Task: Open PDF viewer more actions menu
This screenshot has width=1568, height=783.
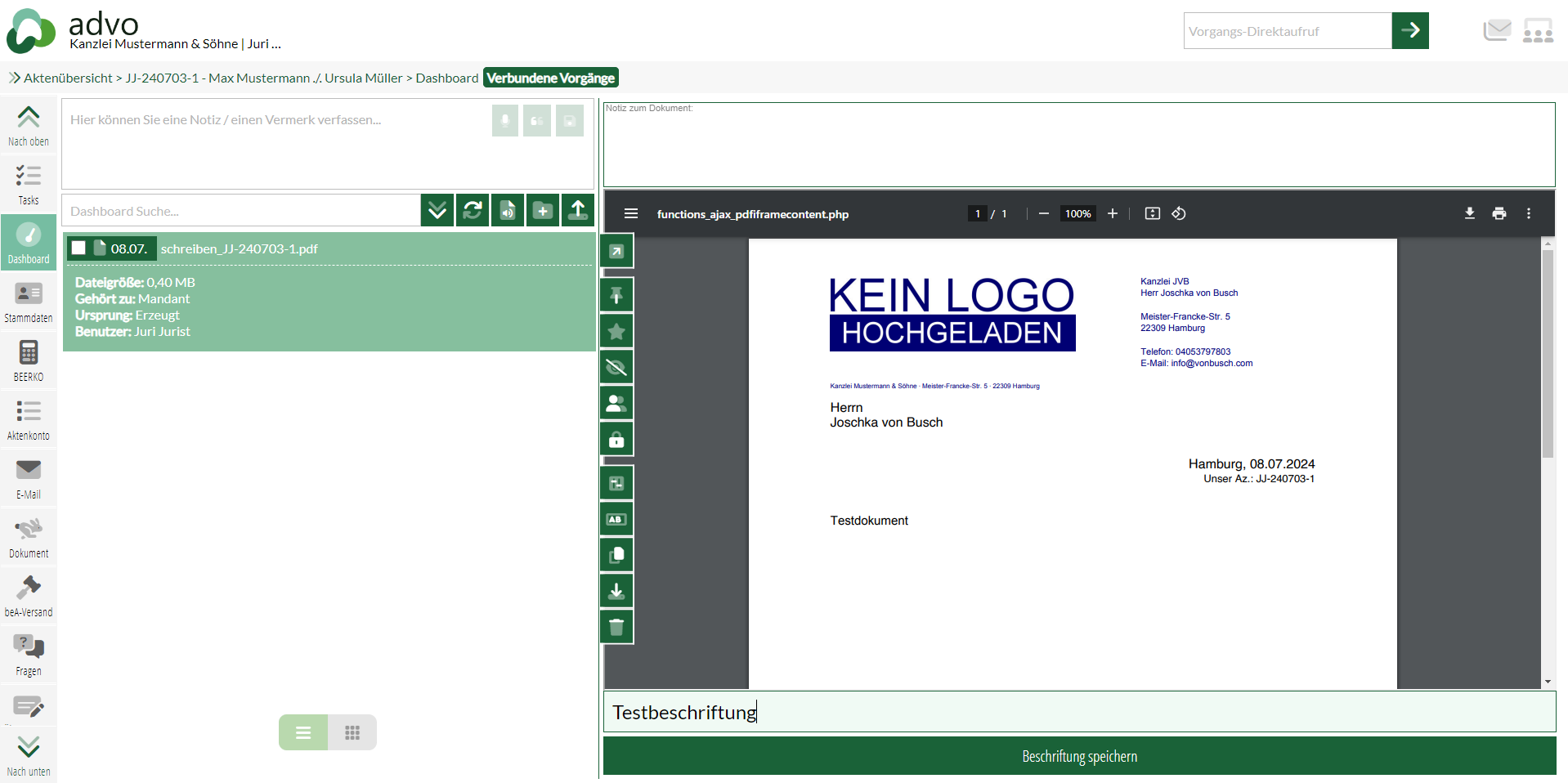Action: tap(1528, 213)
